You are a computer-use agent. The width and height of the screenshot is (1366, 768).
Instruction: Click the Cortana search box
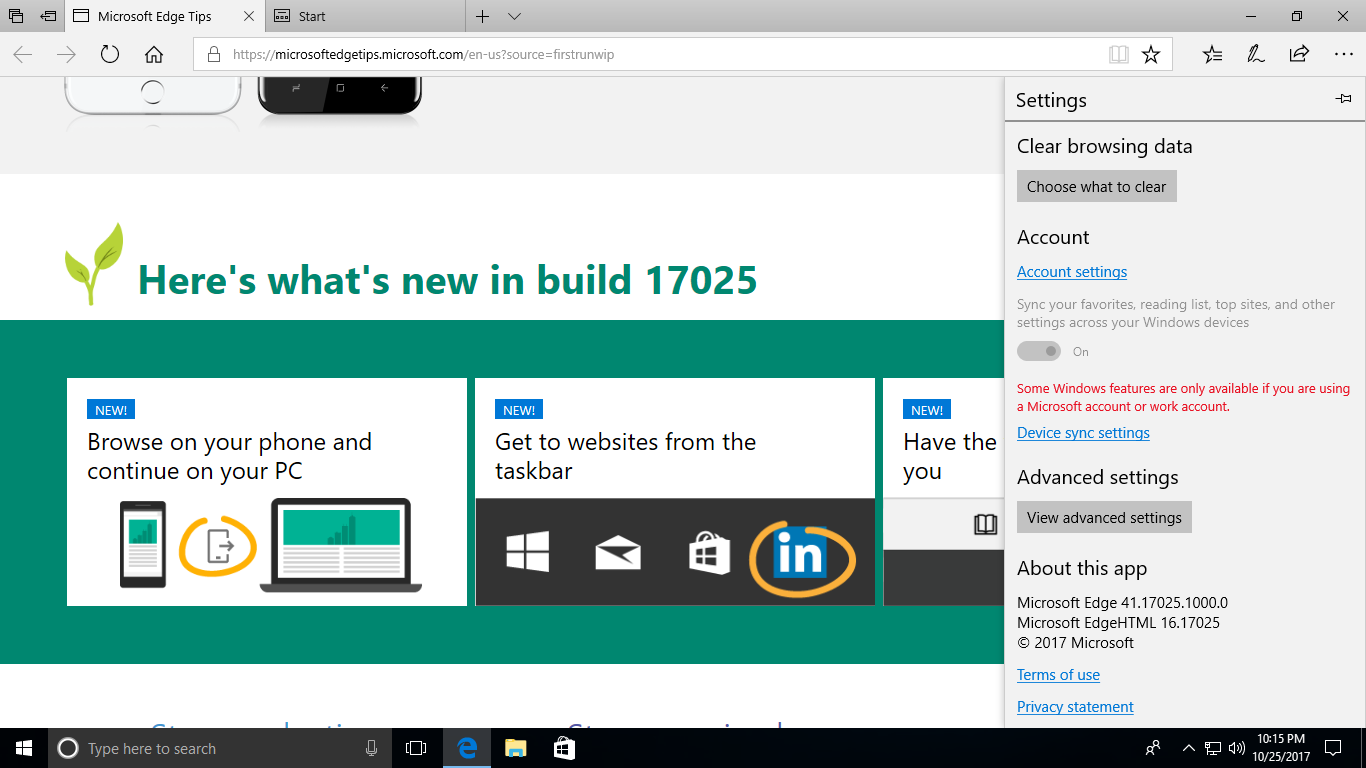(220, 748)
